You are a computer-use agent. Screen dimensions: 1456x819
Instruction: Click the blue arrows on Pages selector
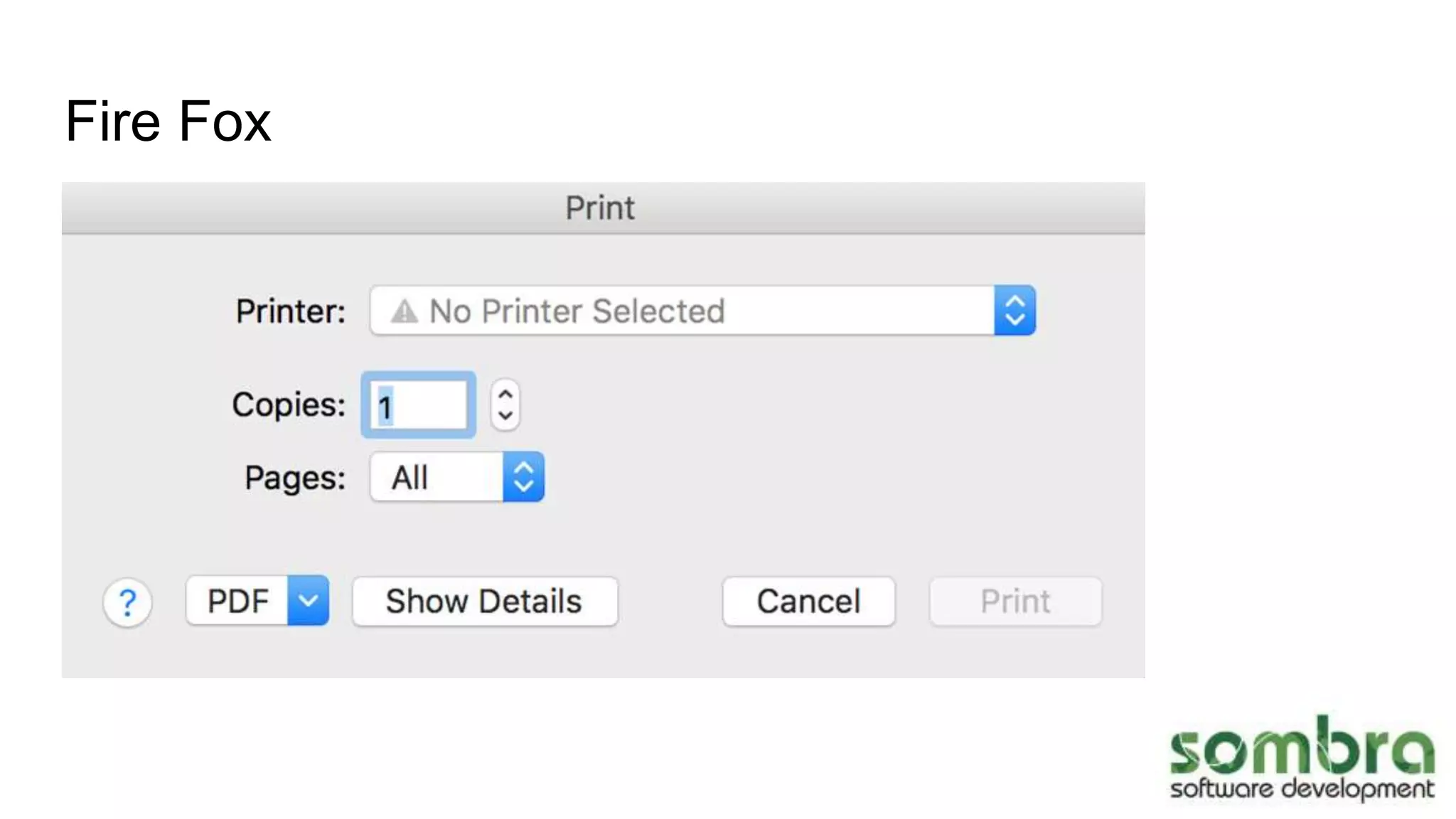[x=524, y=477]
